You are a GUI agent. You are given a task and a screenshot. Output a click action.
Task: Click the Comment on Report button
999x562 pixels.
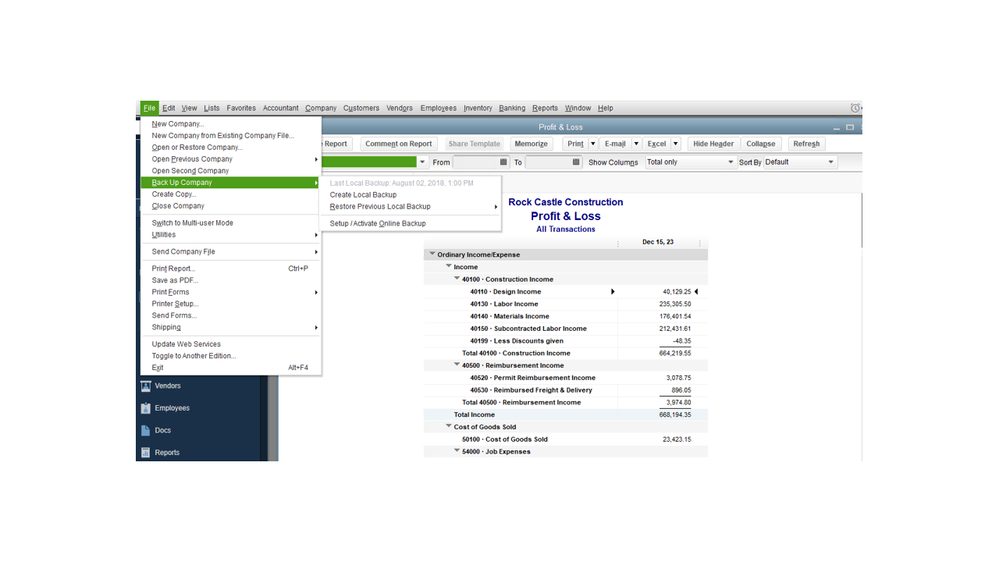click(x=398, y=144)
